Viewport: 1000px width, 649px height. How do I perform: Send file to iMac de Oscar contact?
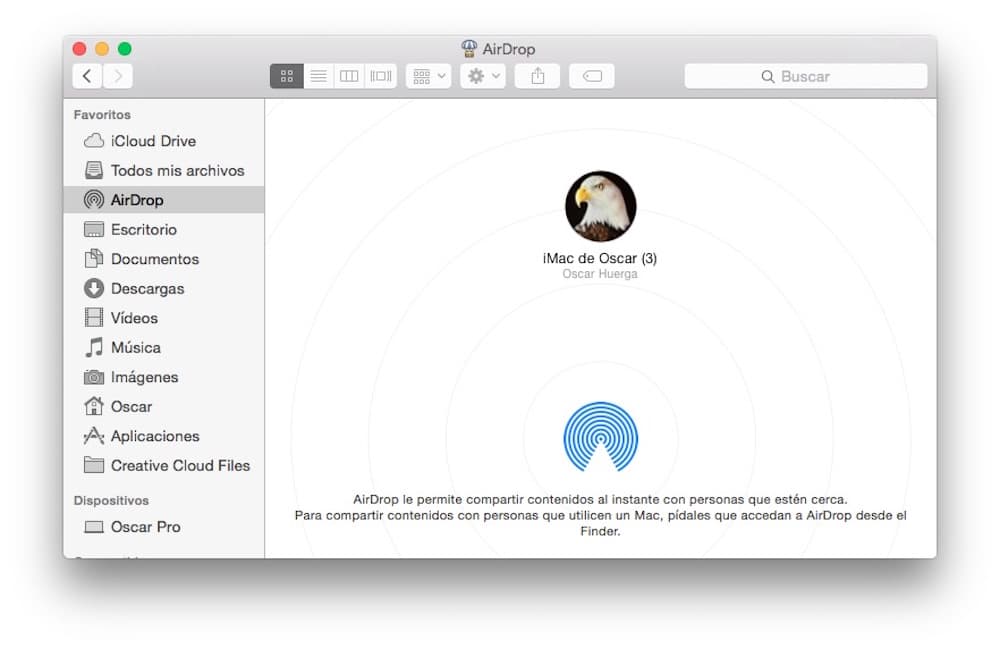(x=600, y=207)
